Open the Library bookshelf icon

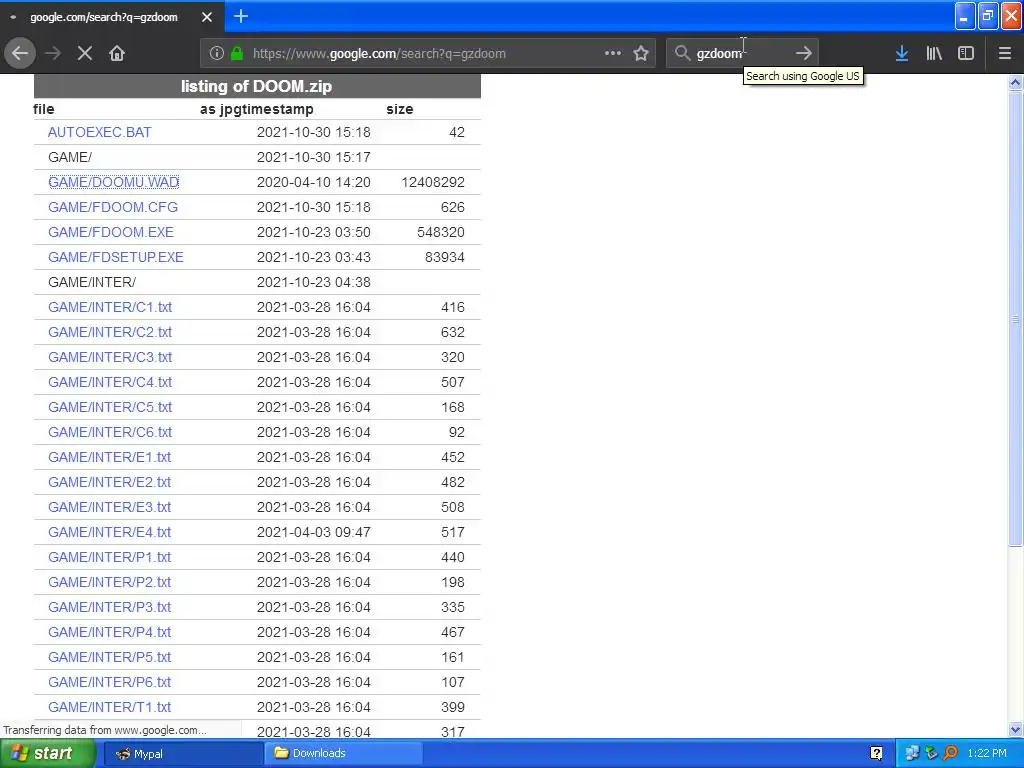tap(934, 53)
